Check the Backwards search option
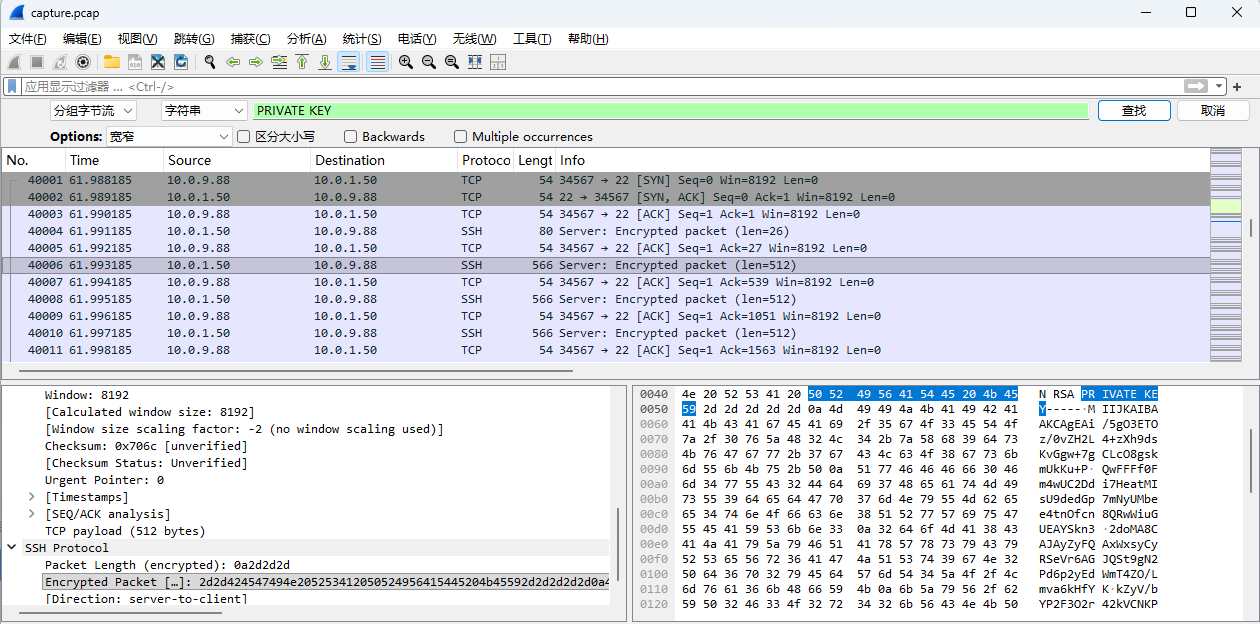Screen dimensions: 1260x624 pyautogui.click(x=351, y=137)
